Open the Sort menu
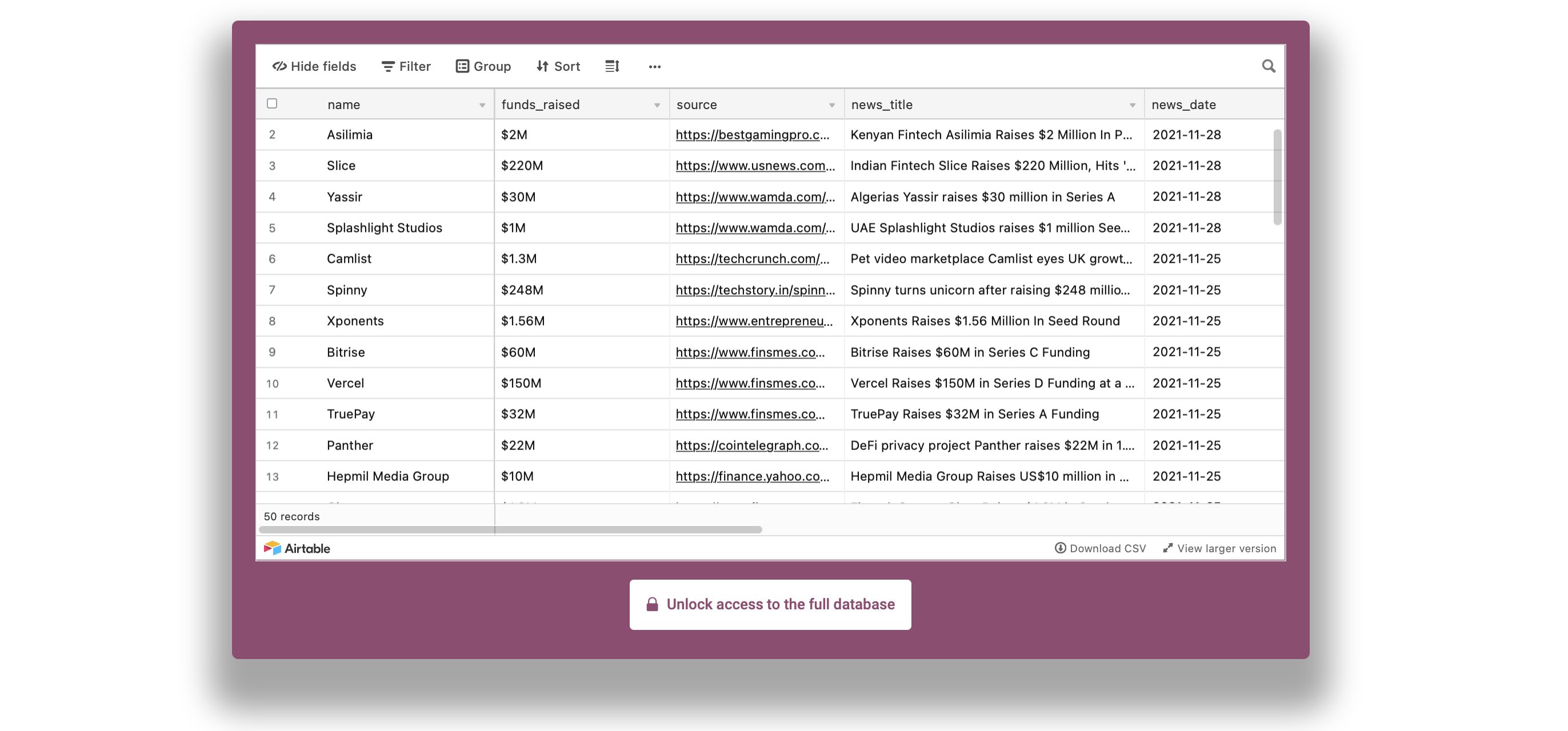1568x731 pixels. pos(558,66)
